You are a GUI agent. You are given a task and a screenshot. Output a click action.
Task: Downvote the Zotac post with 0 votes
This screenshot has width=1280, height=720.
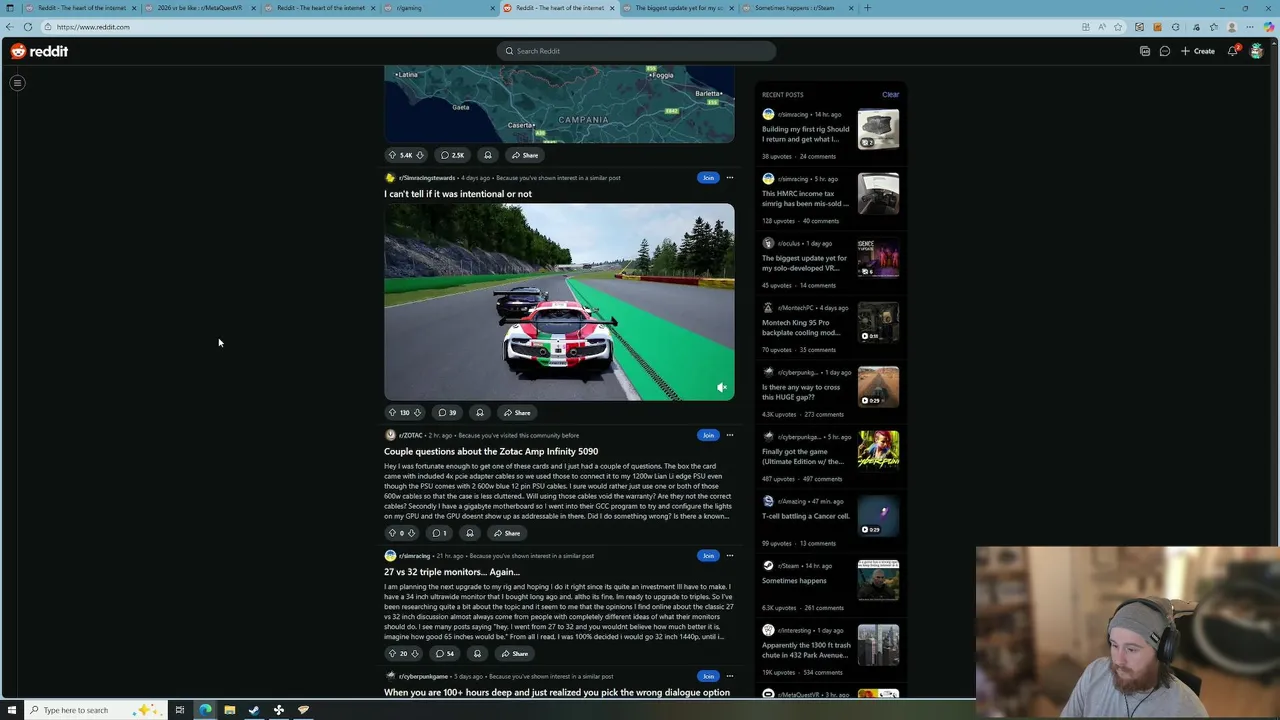click(411, 533)
